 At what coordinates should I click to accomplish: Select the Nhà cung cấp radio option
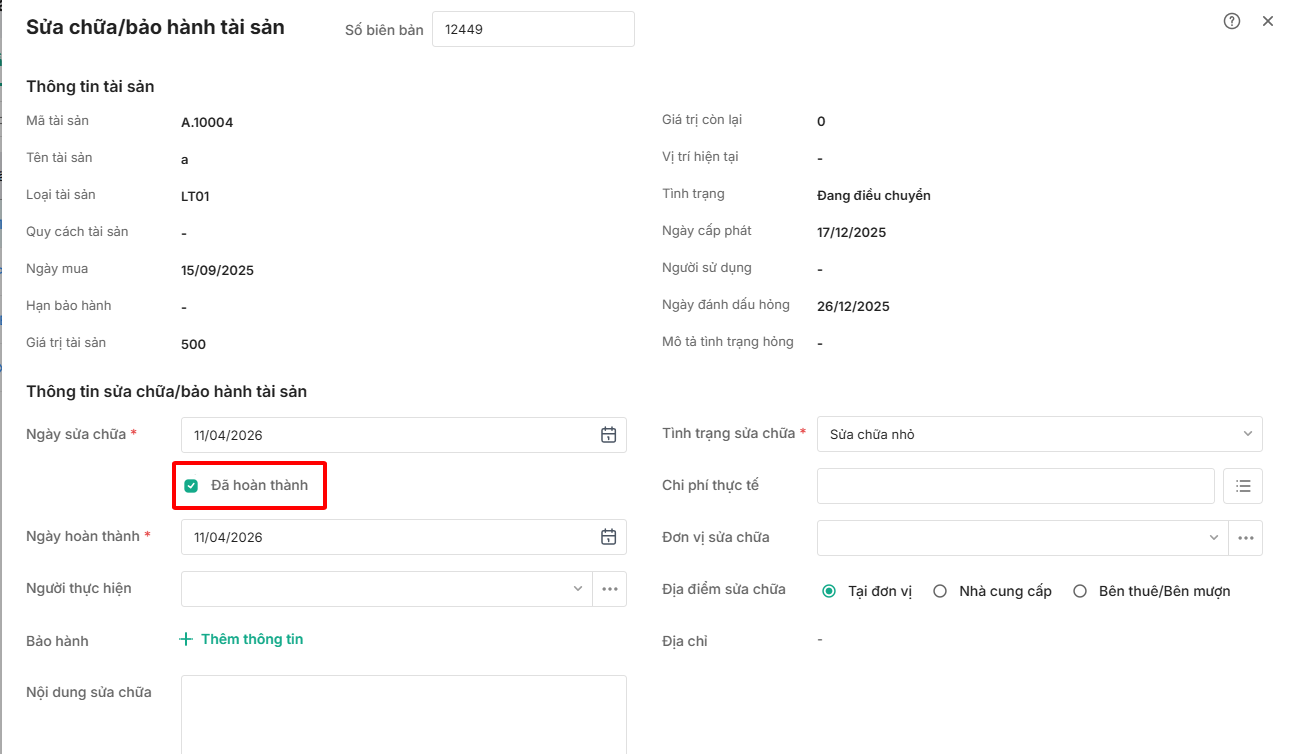[940, 591]
